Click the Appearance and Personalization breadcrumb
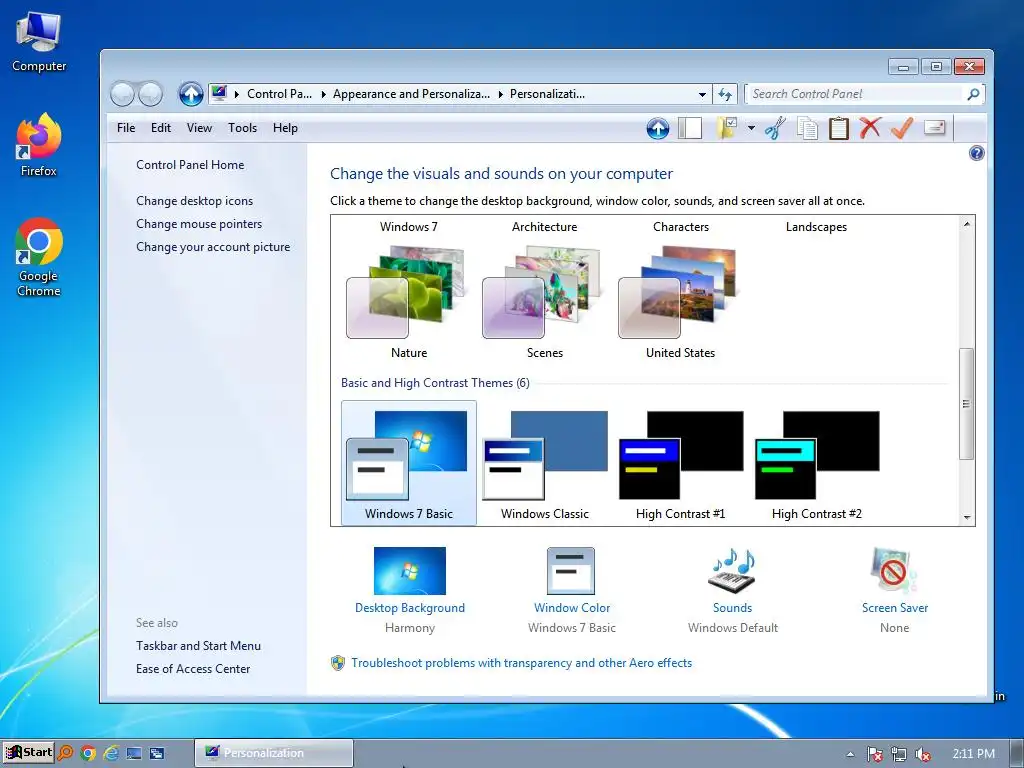 click(x=411, y=94)
